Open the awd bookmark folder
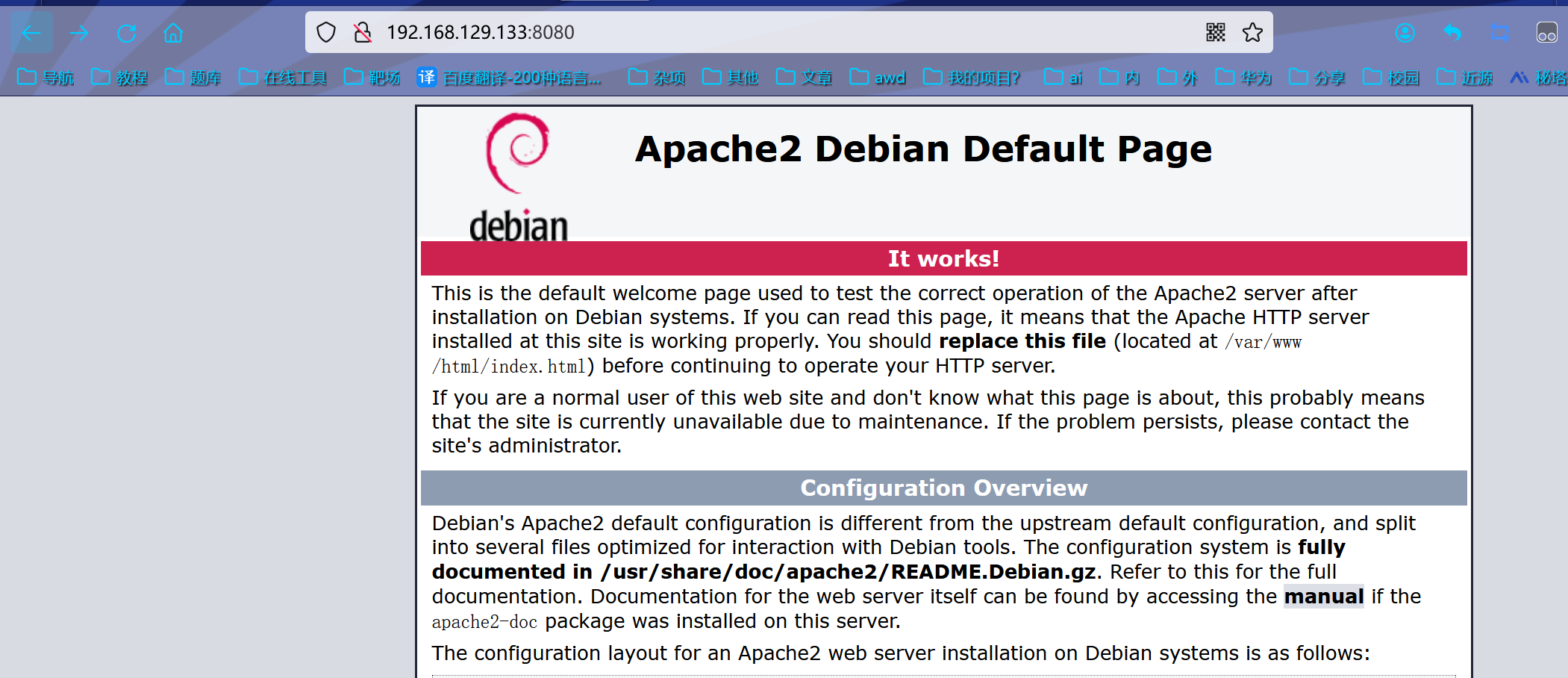The image size is (1568, 678). [x=878, y=77]
